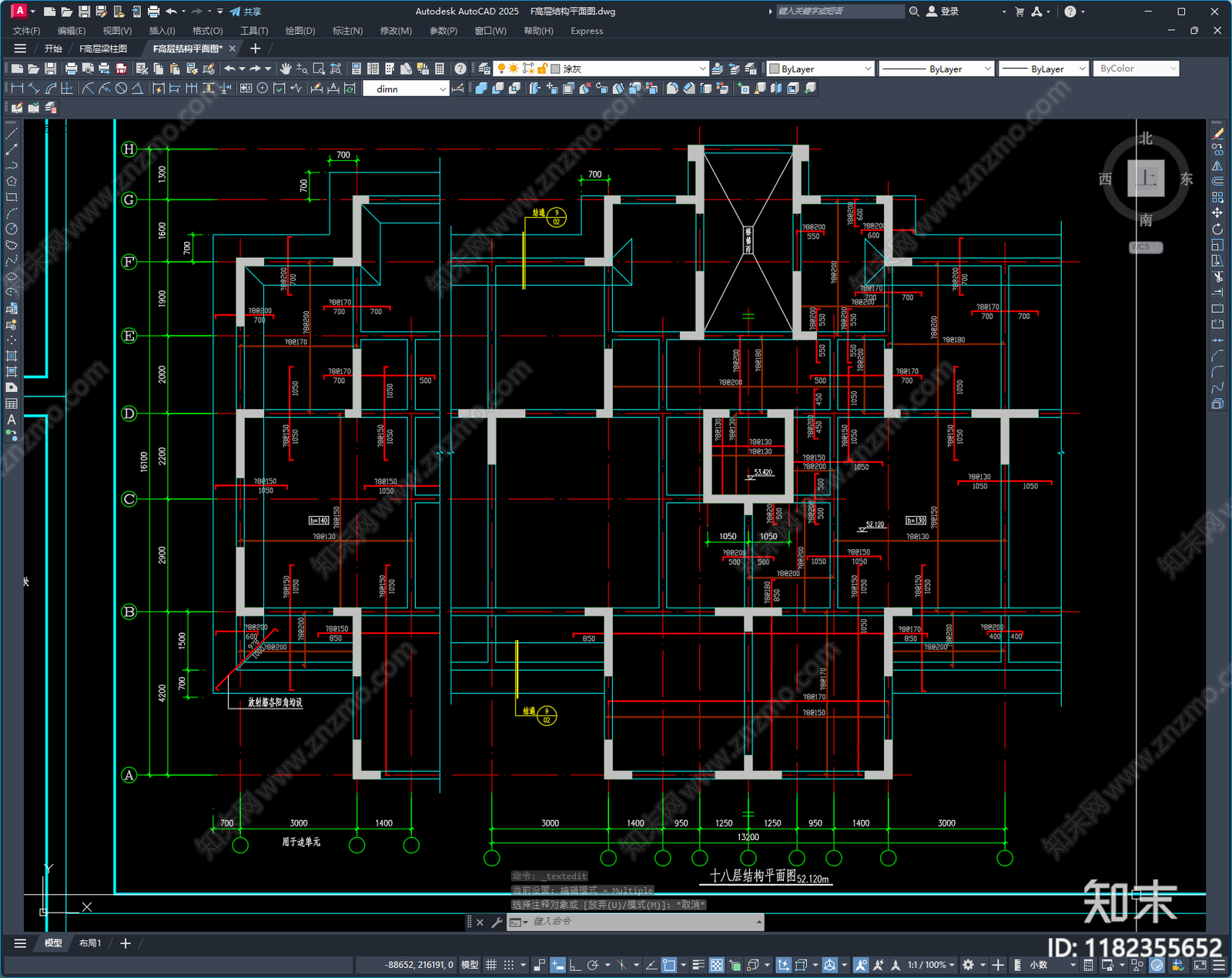Toggle snap mode dots in status bar

(x=509, y=965)
